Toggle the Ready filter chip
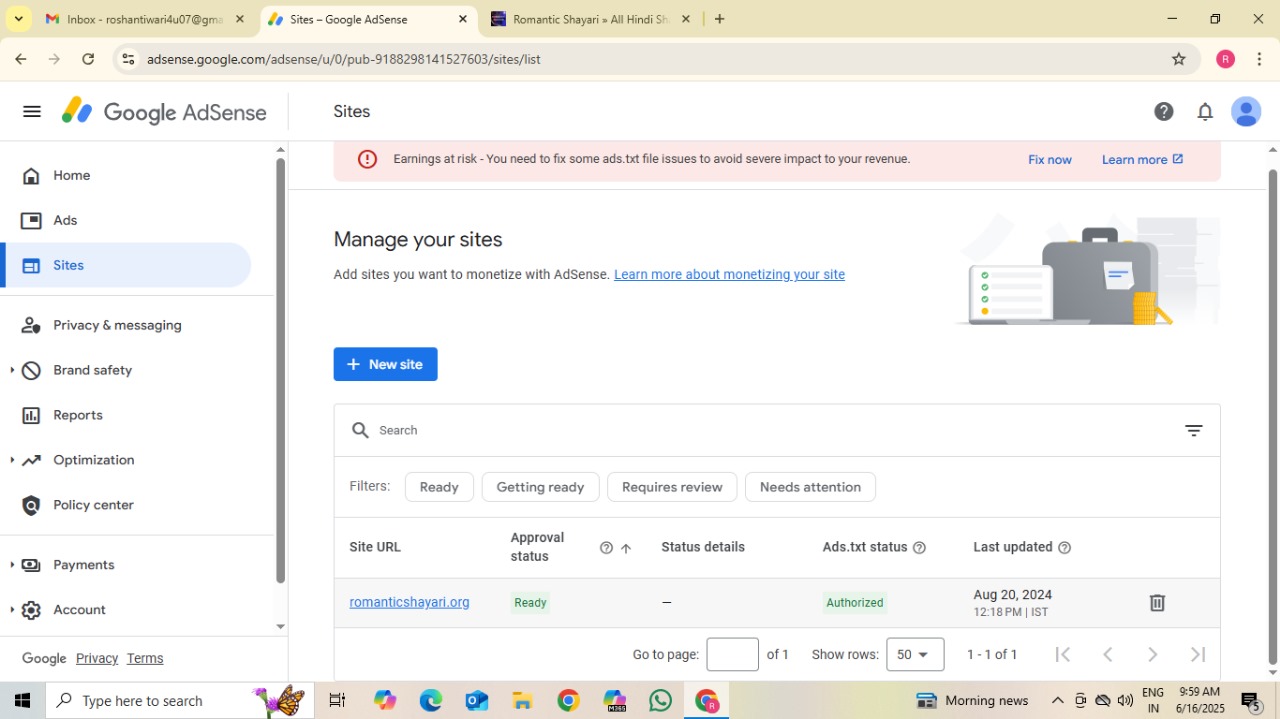 439,487
